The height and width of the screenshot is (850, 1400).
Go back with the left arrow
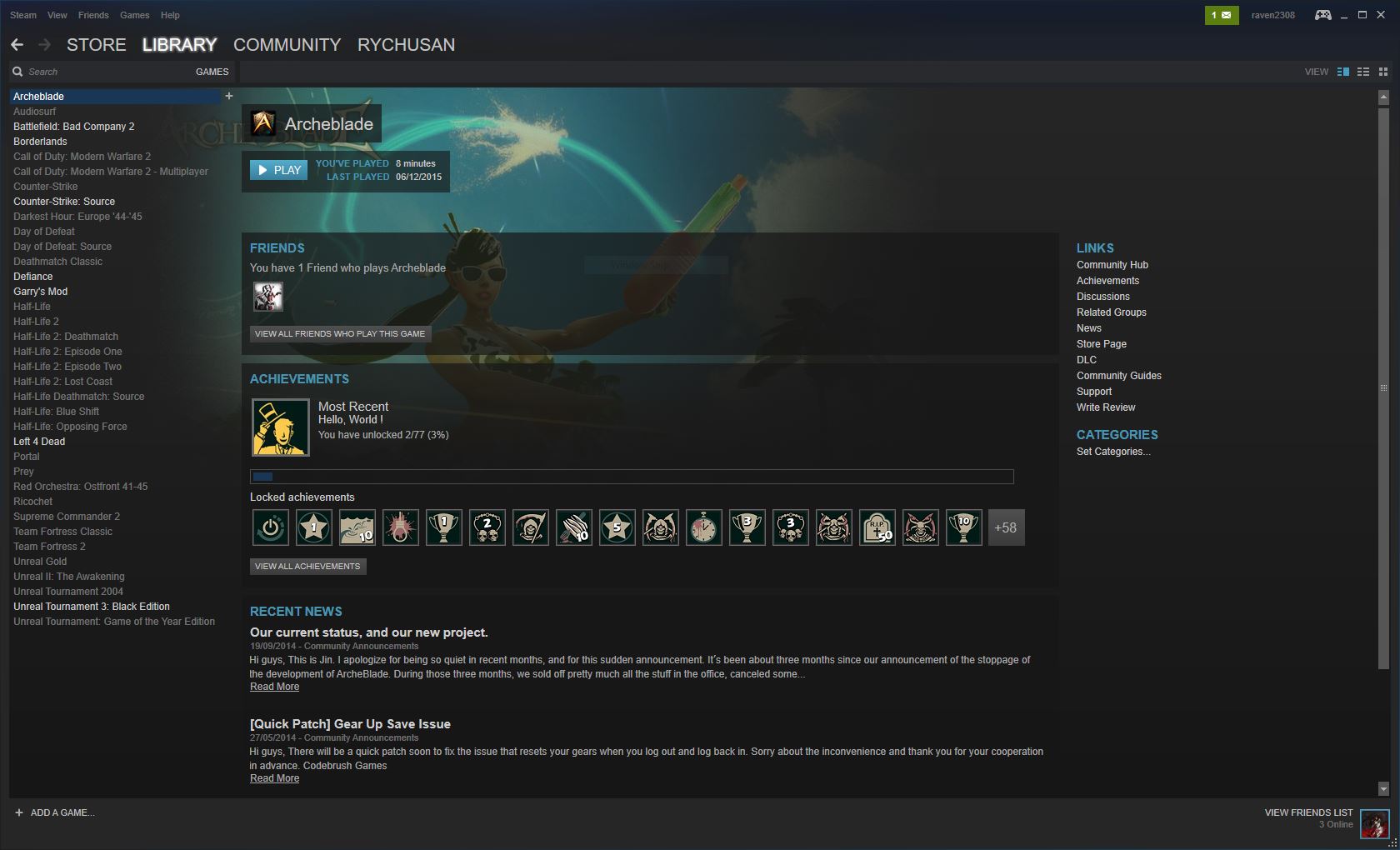click(17, 45)
